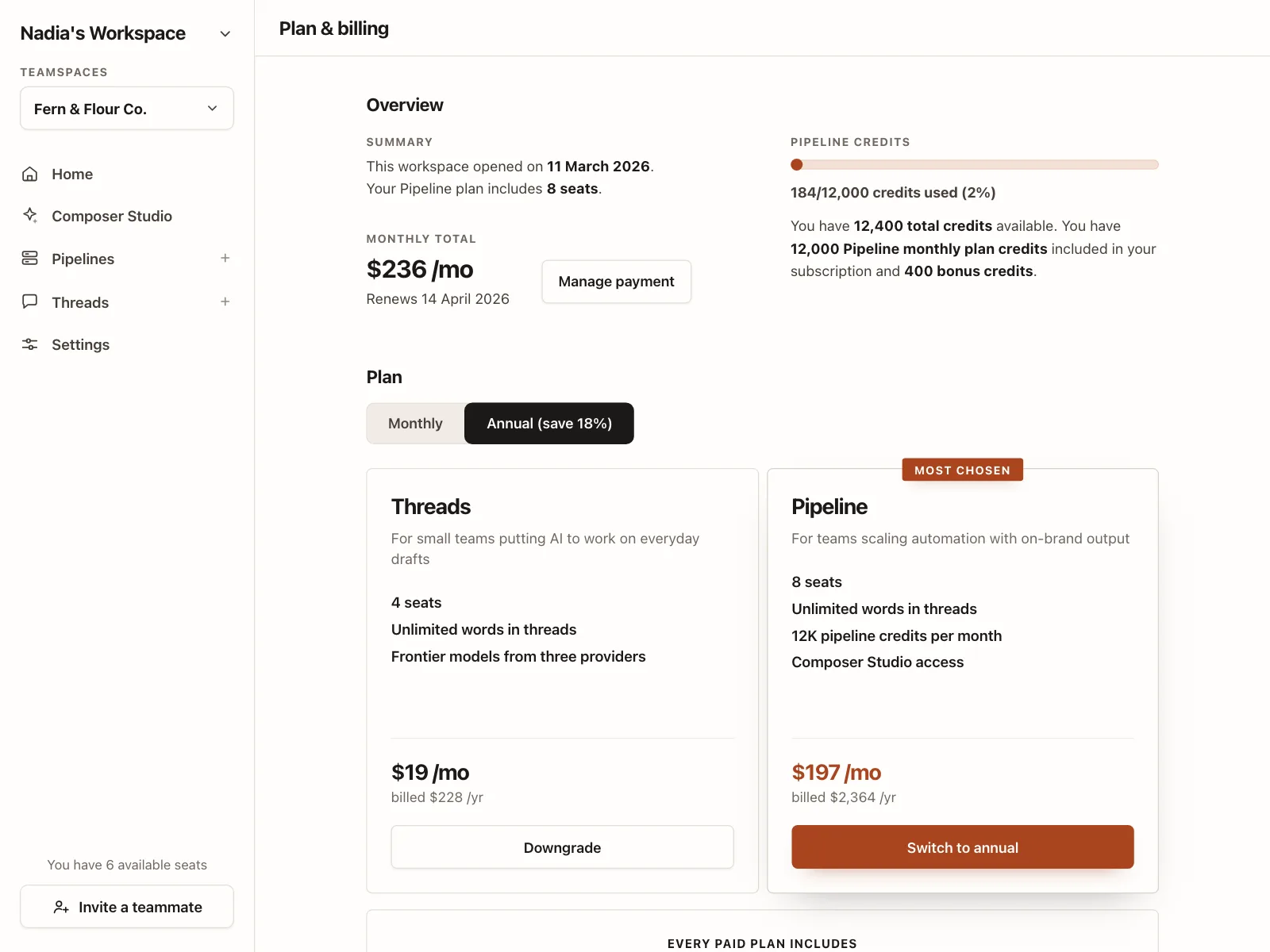
Task: Click the Overview section heading
Action: pos(405,105)
